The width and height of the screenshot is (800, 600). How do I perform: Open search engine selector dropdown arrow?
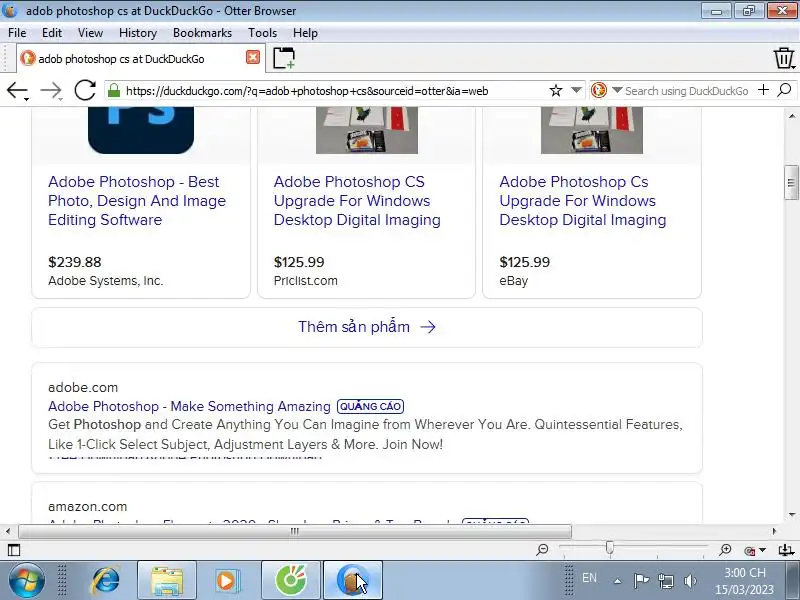coord(617,90)
